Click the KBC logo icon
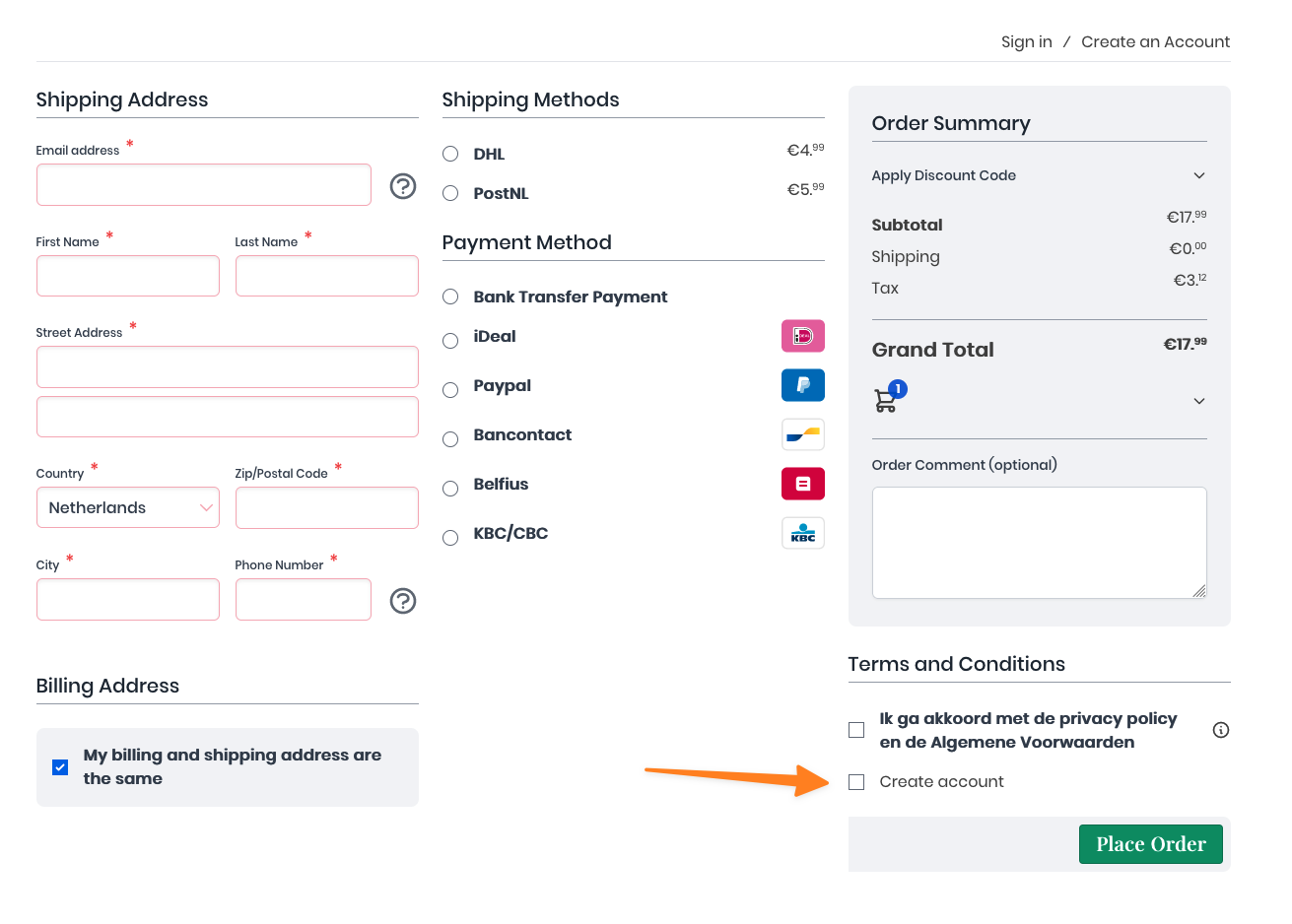1292x924 pixels. 802,533
